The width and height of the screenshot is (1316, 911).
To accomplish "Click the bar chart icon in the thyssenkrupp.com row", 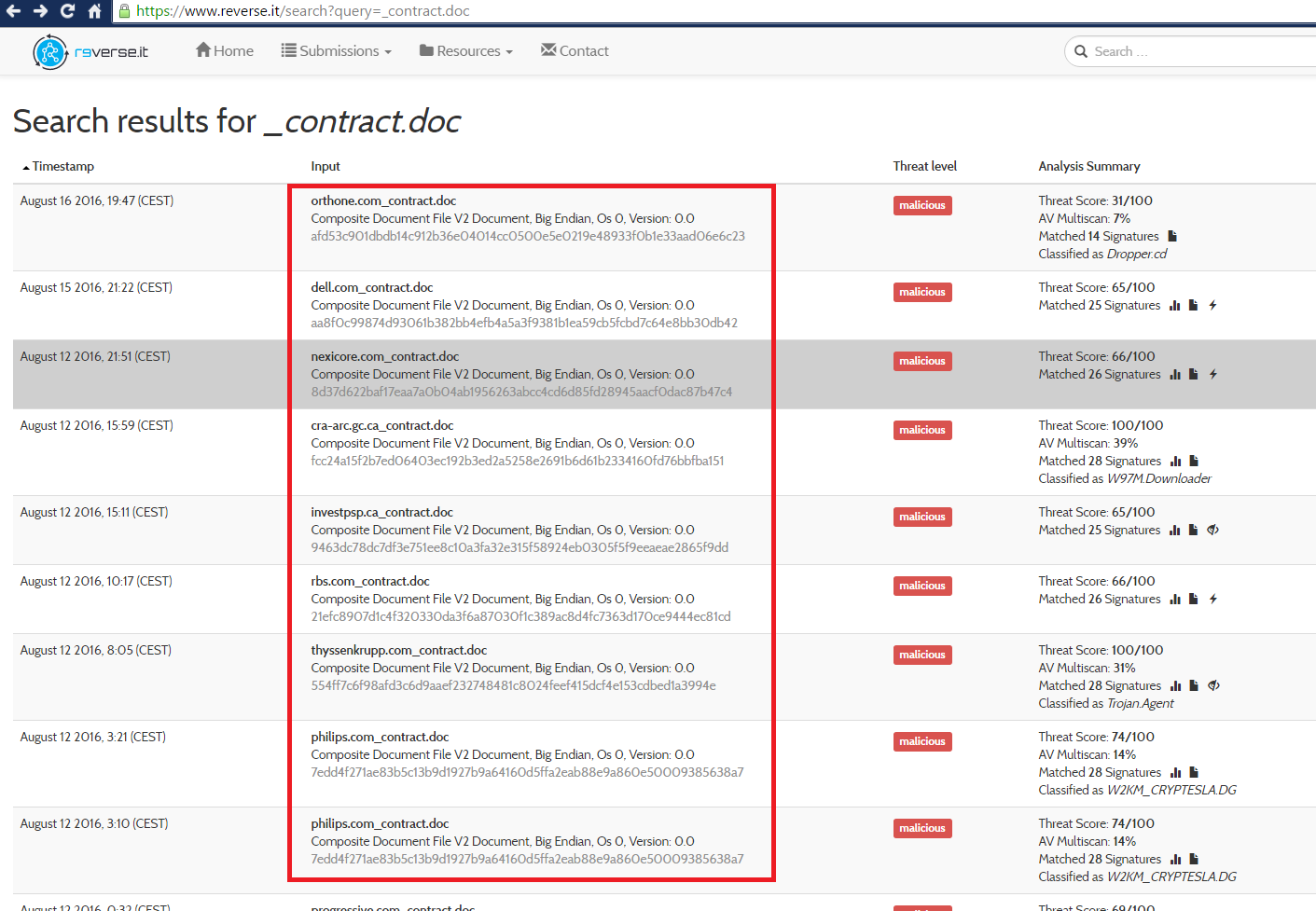I will [x=1176, y=685].
